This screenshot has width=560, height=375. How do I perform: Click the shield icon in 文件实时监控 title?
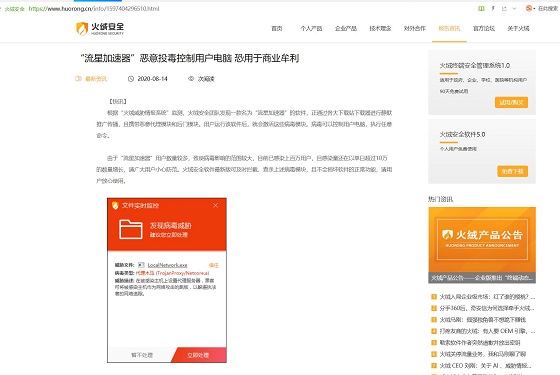[x=115, y=205]
